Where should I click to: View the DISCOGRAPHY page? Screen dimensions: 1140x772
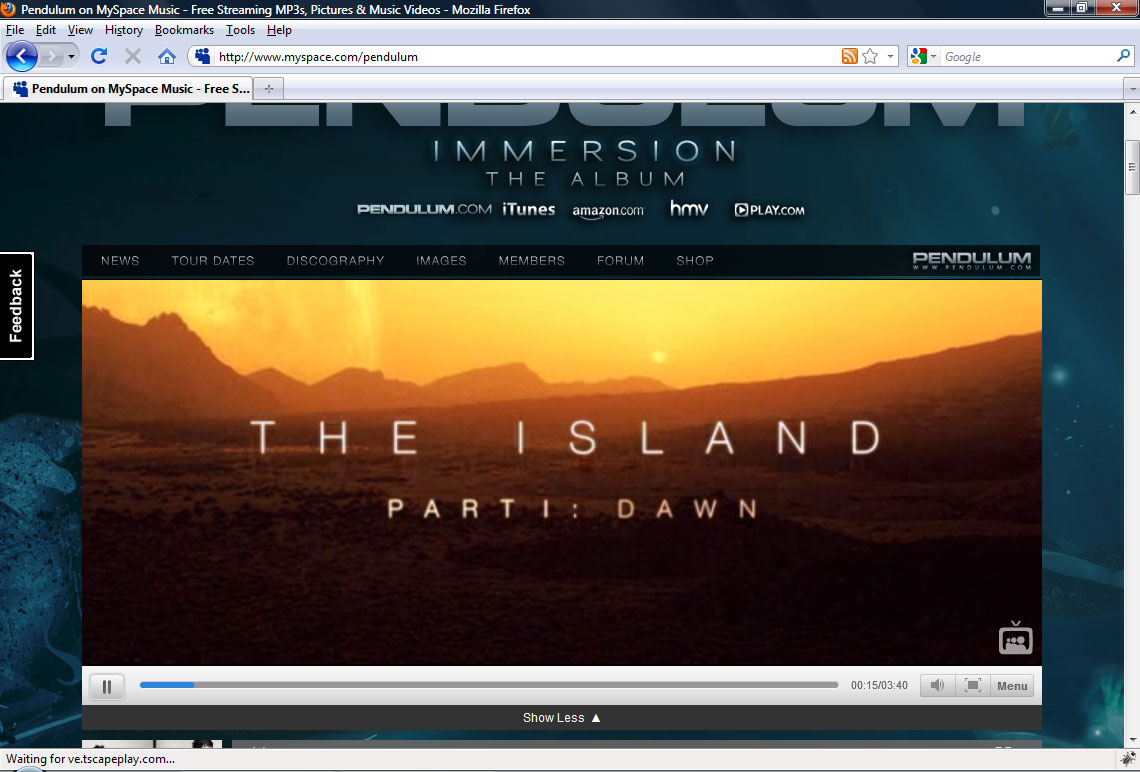335,260
